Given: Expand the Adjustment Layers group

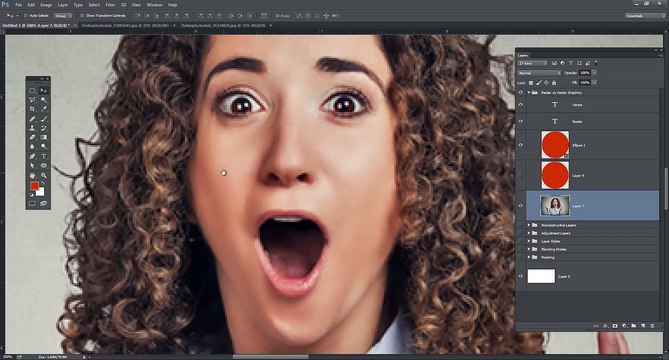Looking at the screenshot, I should click(x=529, y=233).
